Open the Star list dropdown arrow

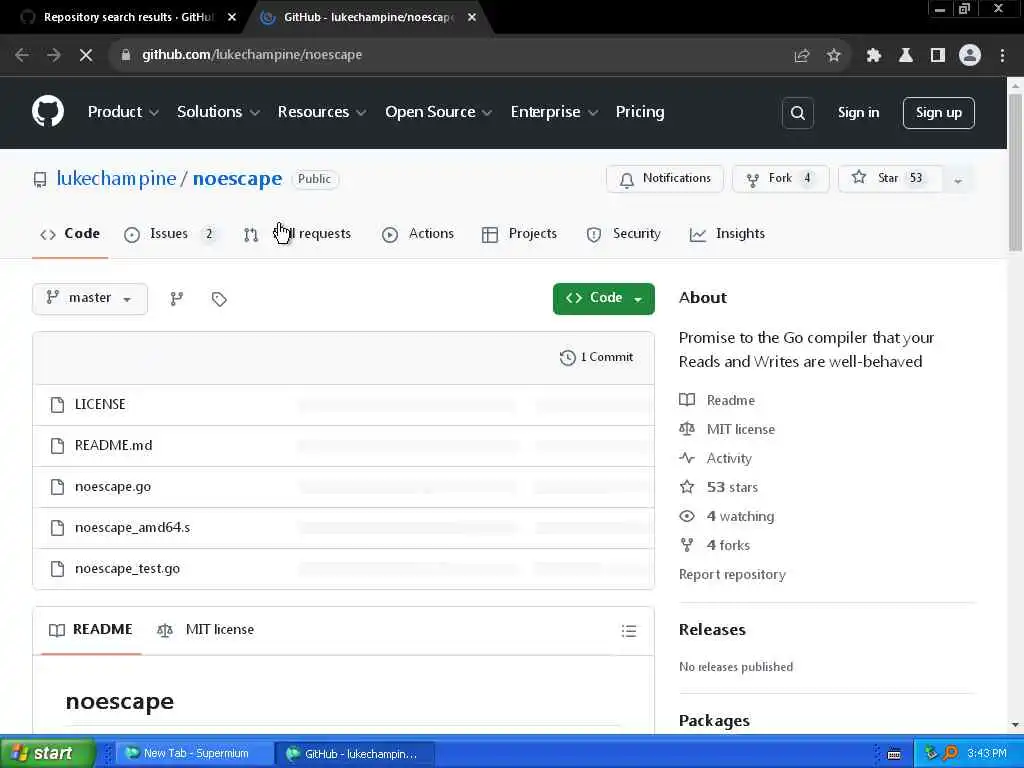point(958,180)
